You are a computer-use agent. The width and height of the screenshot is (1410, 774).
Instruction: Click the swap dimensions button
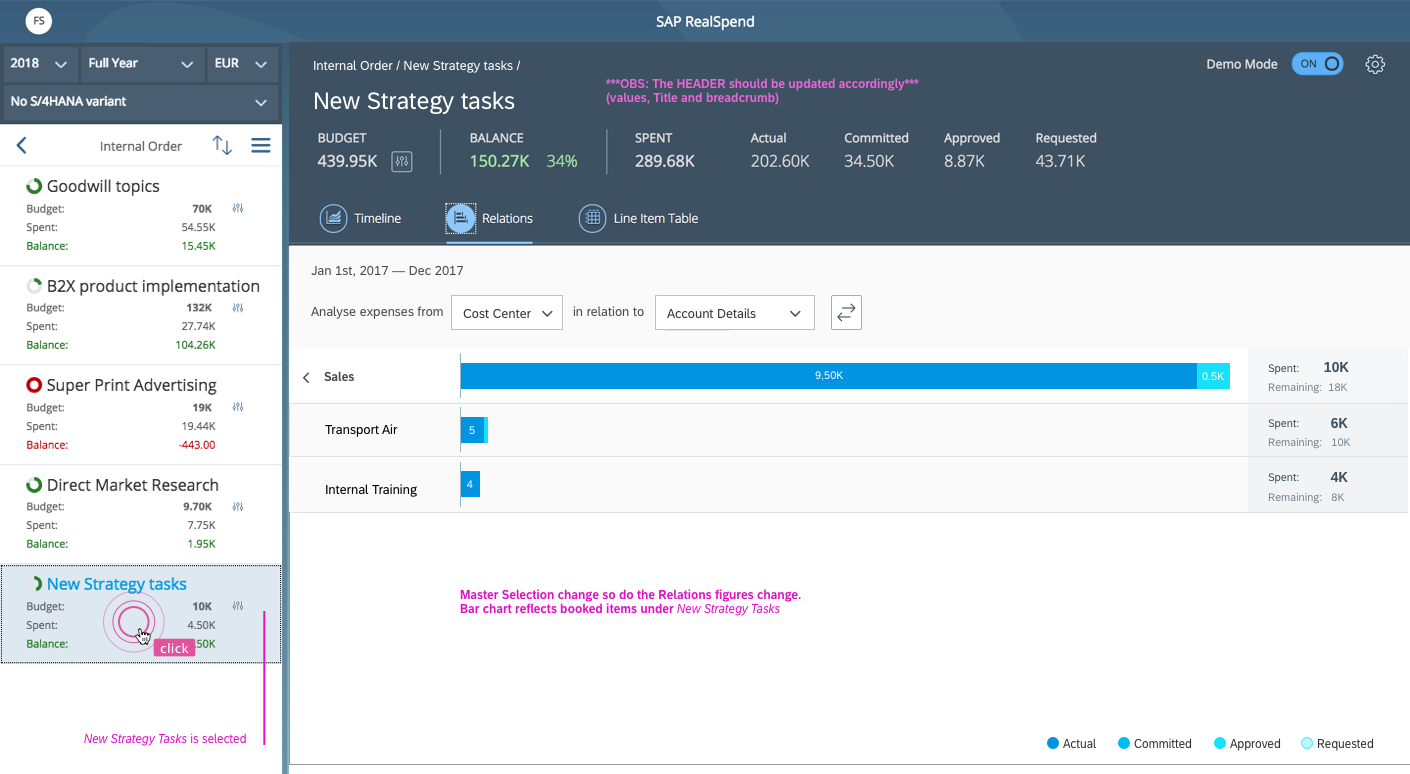coord(846,313)
